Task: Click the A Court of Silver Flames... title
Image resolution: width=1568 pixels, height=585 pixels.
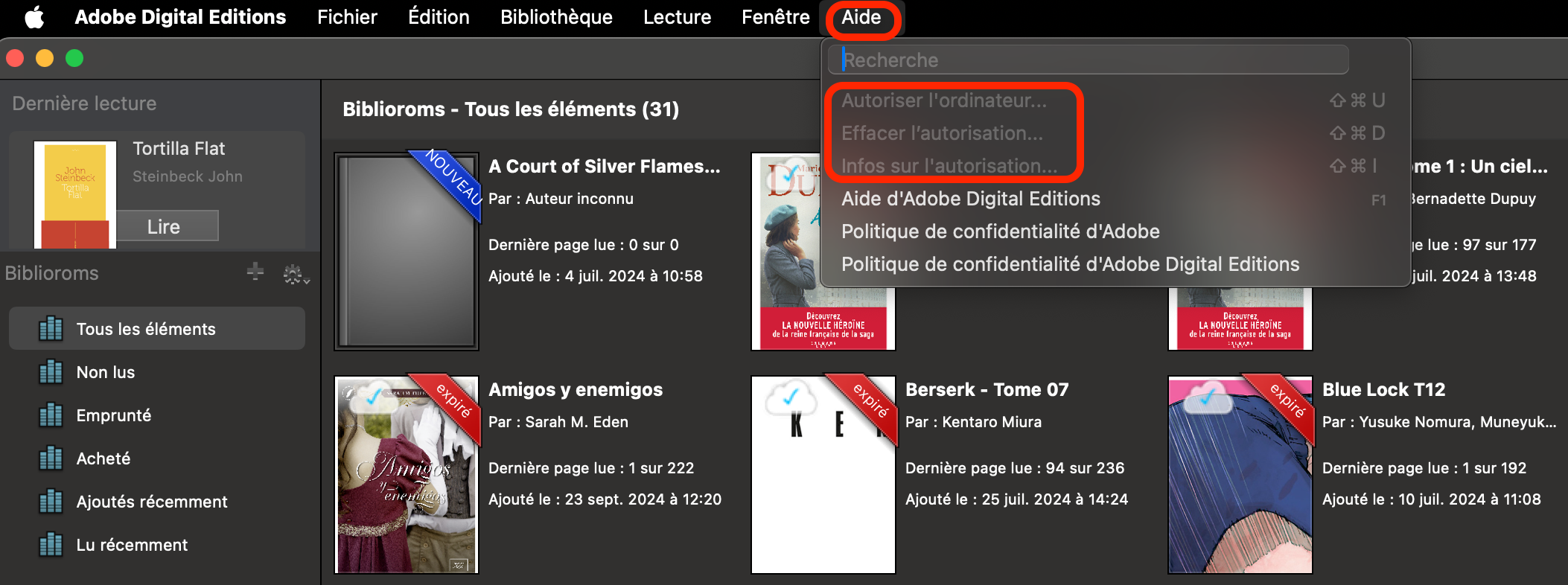Action: tap(605, 167)
